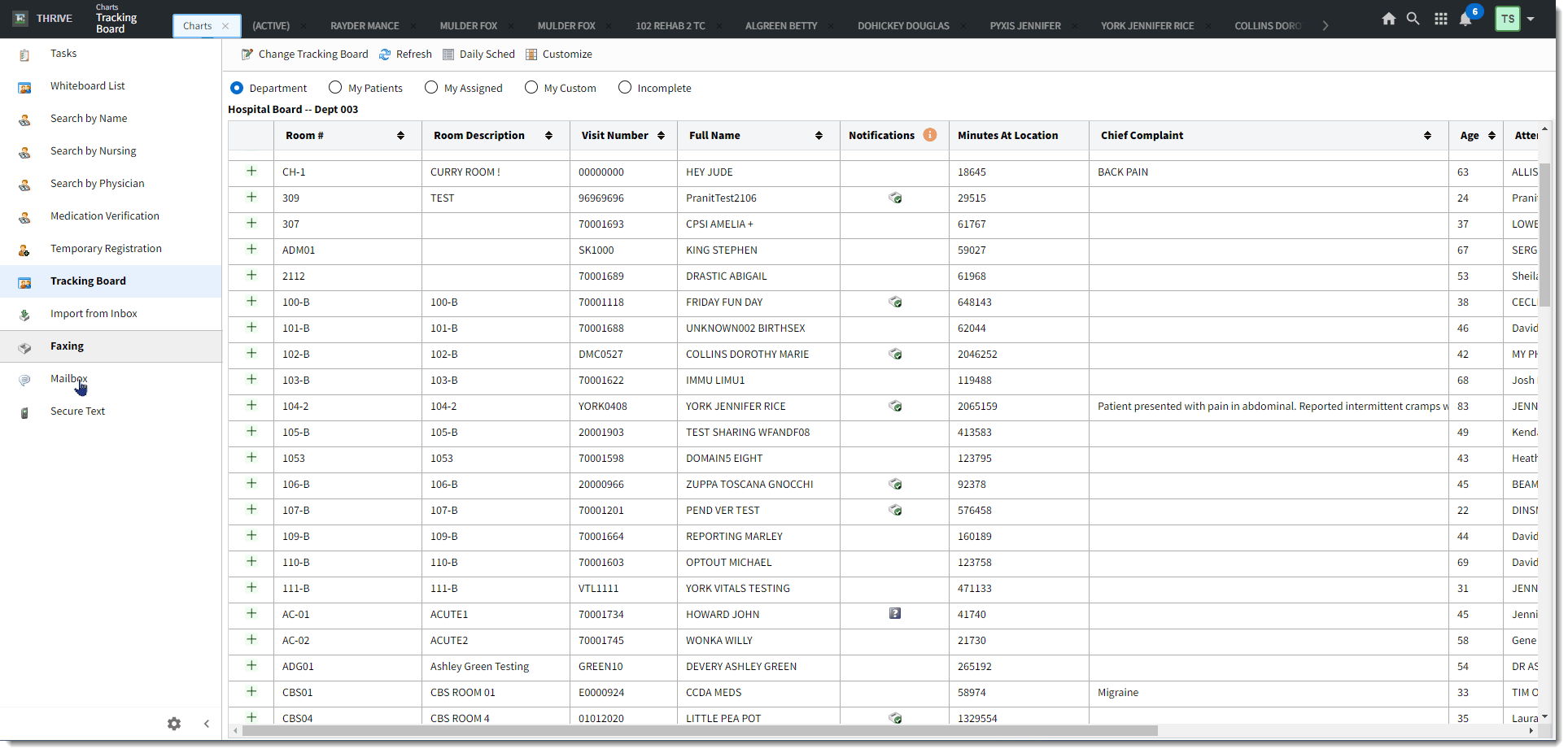Switch to the RAYDER MANCE tab
The width and height of the screenshot is (1568, 753).
click(x=365, y=26)
